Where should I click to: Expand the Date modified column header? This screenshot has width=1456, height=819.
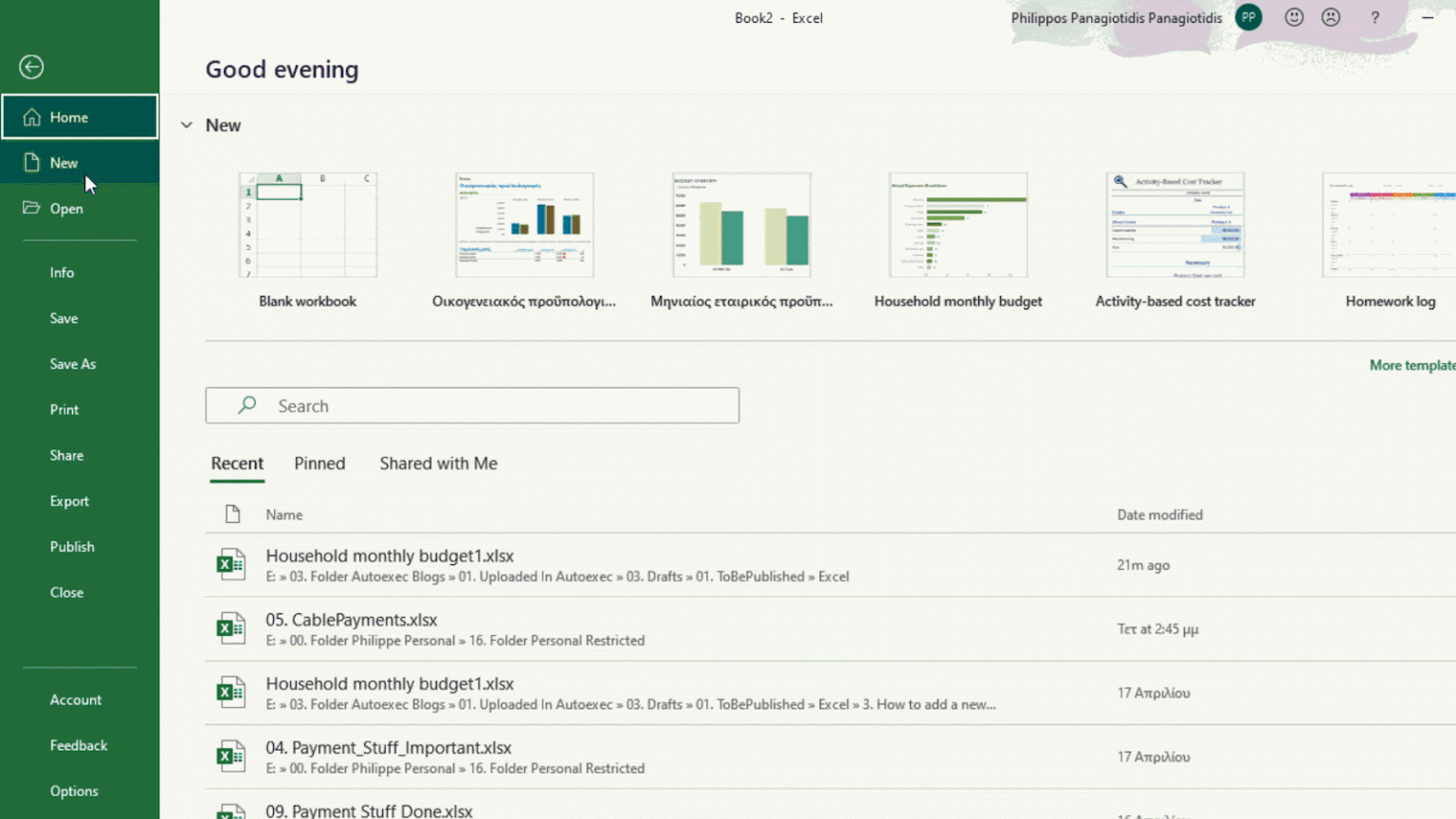[1159, 514]
